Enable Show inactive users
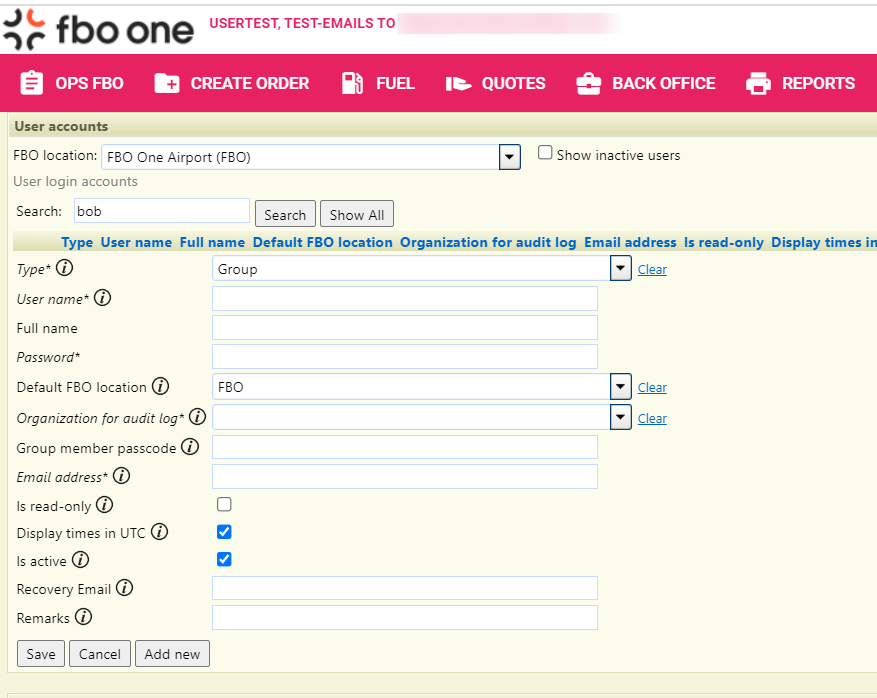 pyautogui.click(x=545, y=152)
